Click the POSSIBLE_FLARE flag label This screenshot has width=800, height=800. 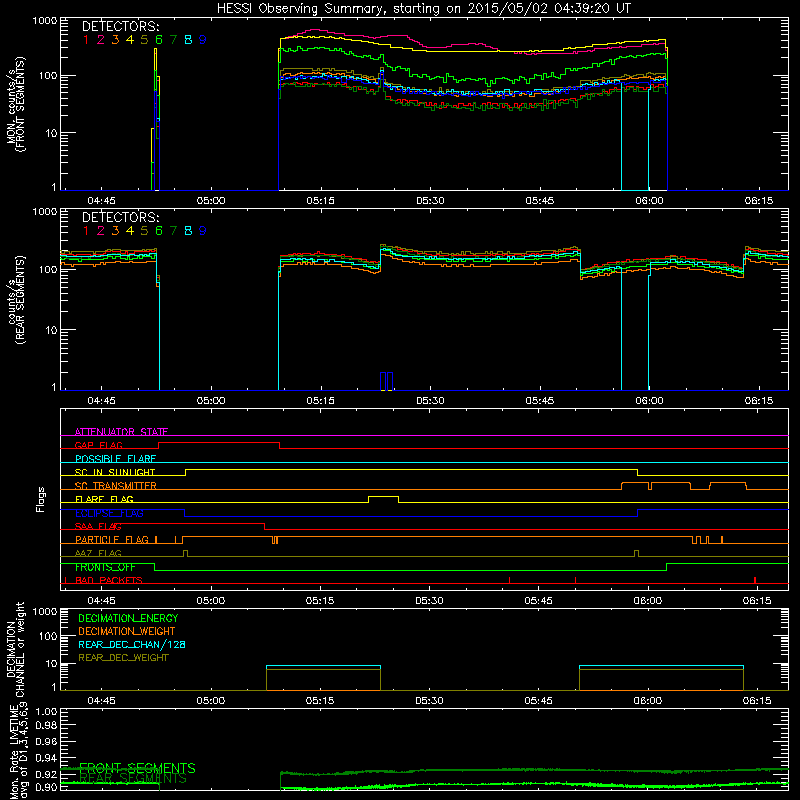point(115,459)
